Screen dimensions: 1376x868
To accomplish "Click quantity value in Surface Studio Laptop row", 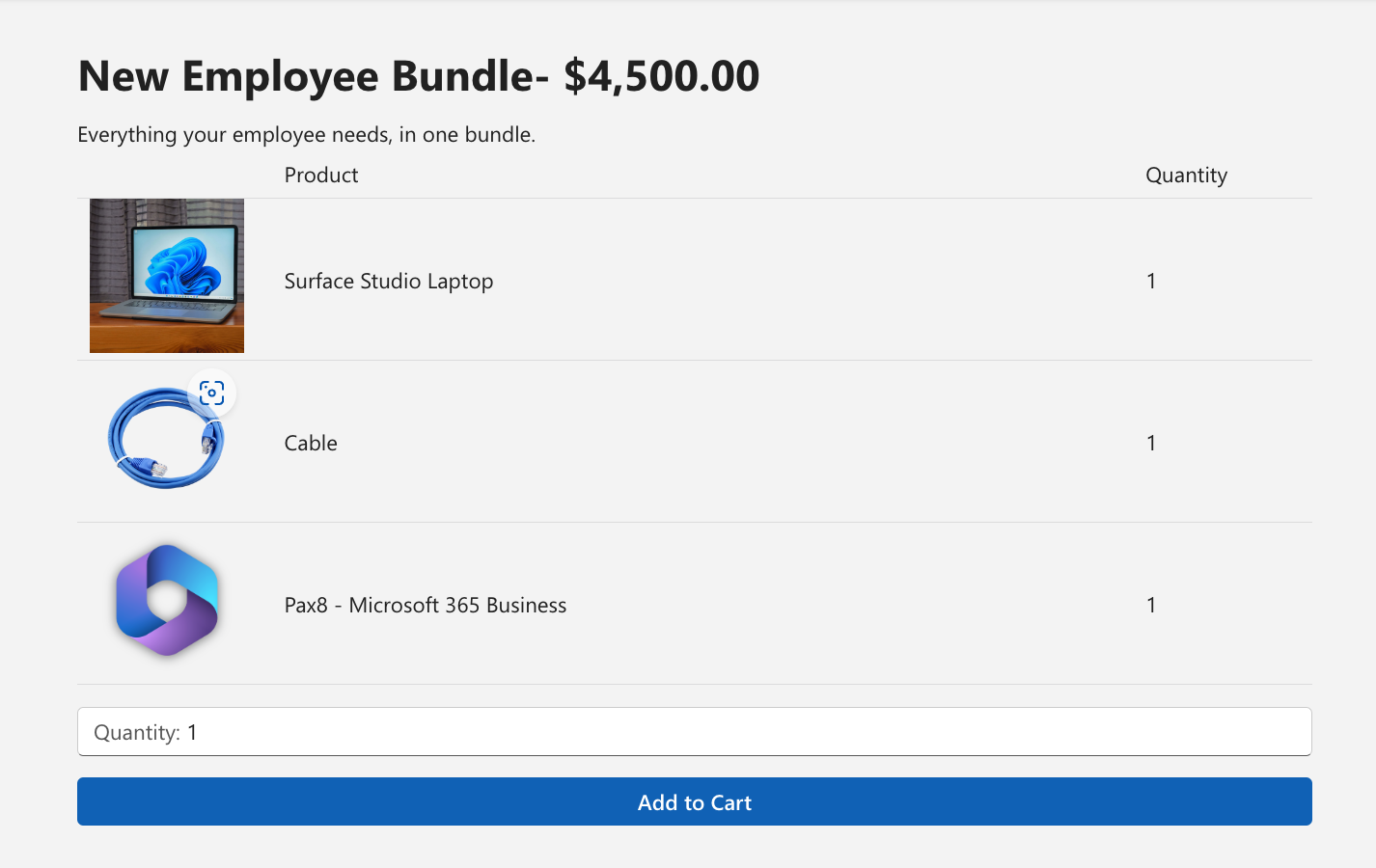I will [1151, 281].
